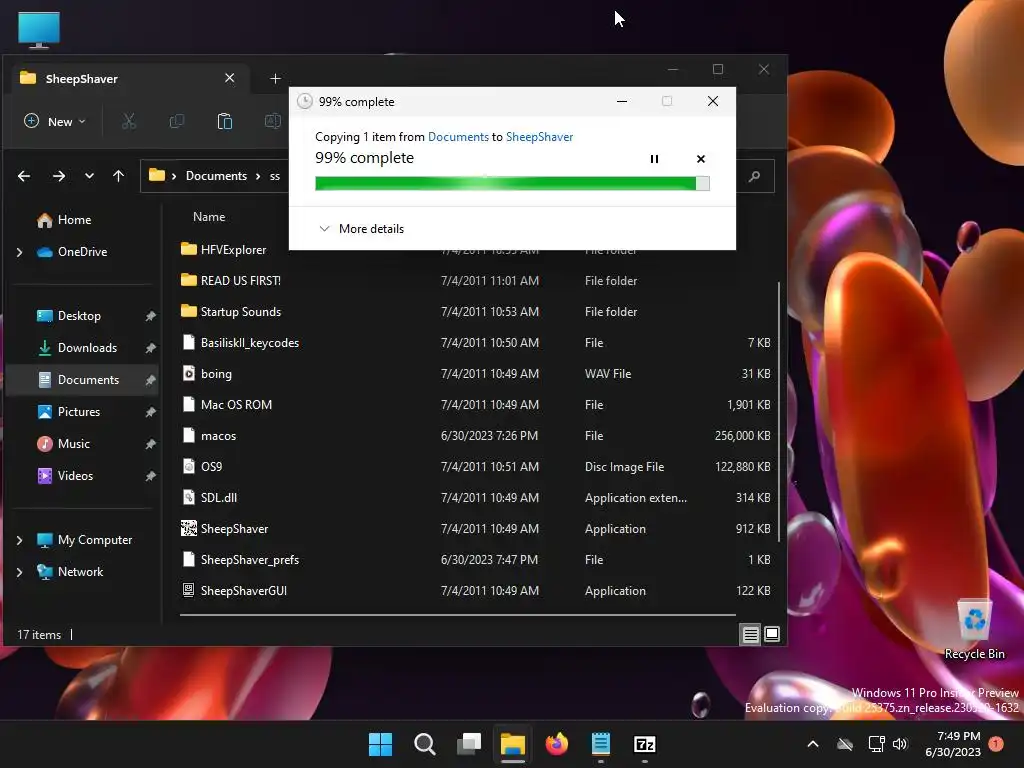Screen dimensions: 1024x768
Task: Open recent locations chevron beside forward arrow
Action: 89,176
